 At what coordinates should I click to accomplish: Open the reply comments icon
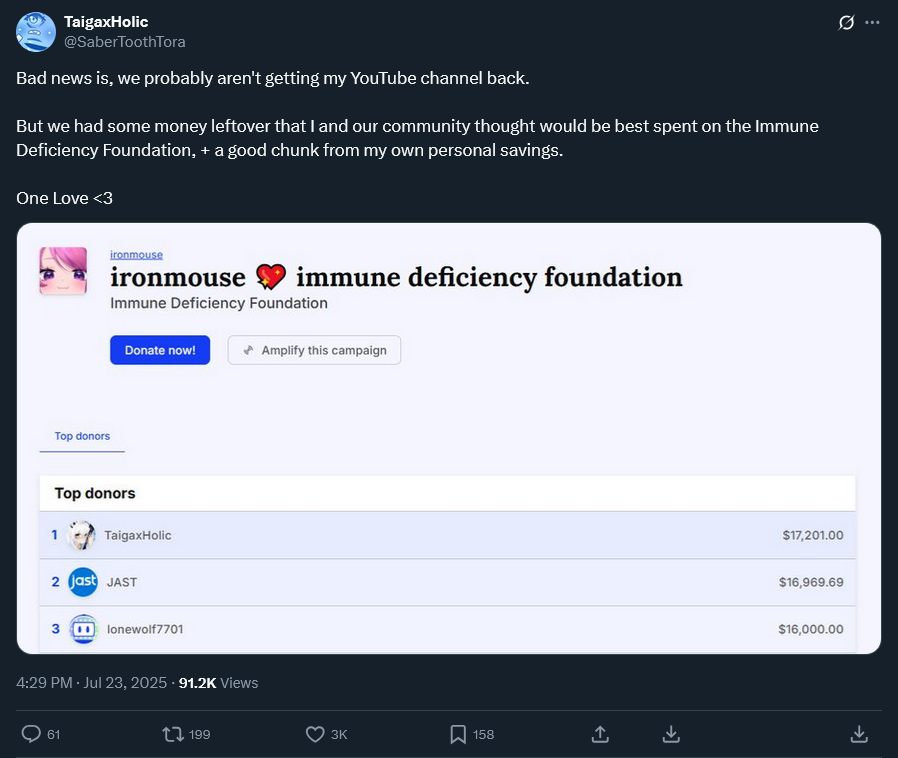pyautogui.click(x=31, y=734)
